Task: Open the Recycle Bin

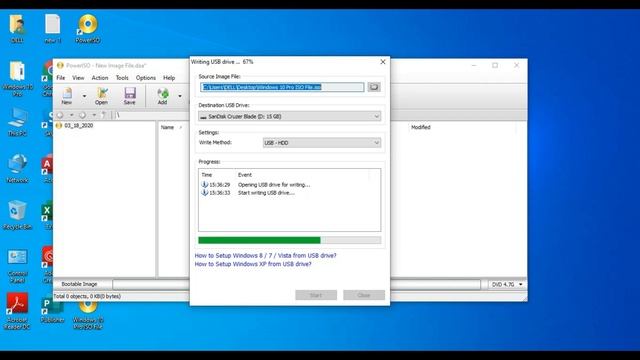Action: pyautogui.click(x=17, y=215)
